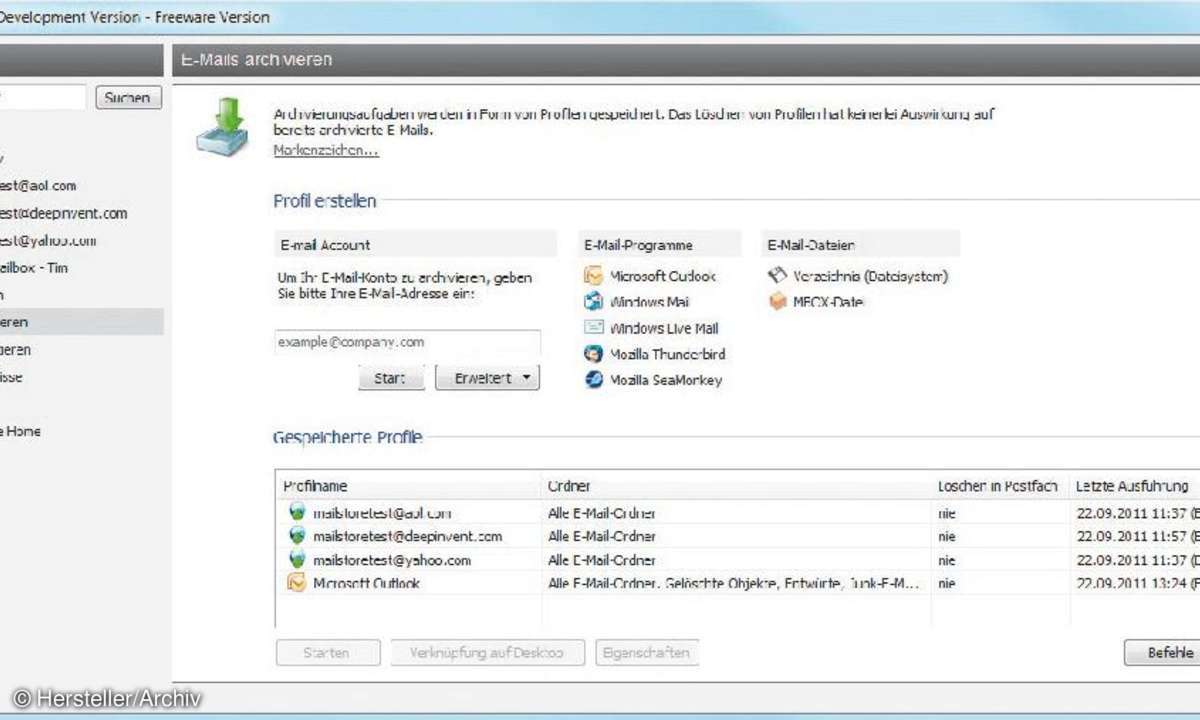Viewport: 1200px width, 720px height.
Task: Select Mozilla Thunderbird program entry
Action: [x=668, y=354]
